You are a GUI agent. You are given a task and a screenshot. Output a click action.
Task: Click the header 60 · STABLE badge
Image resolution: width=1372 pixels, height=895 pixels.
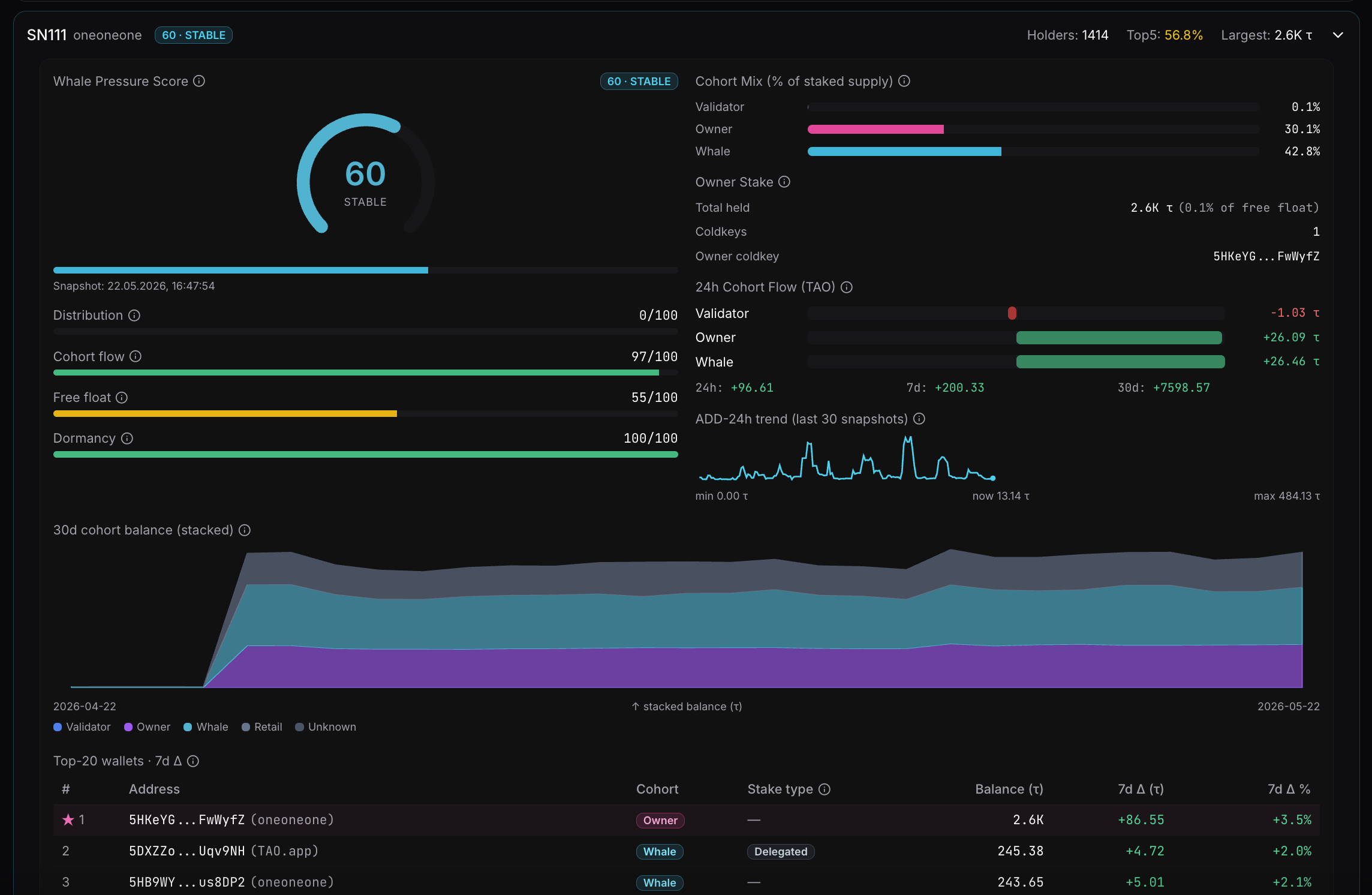(194, 35)
